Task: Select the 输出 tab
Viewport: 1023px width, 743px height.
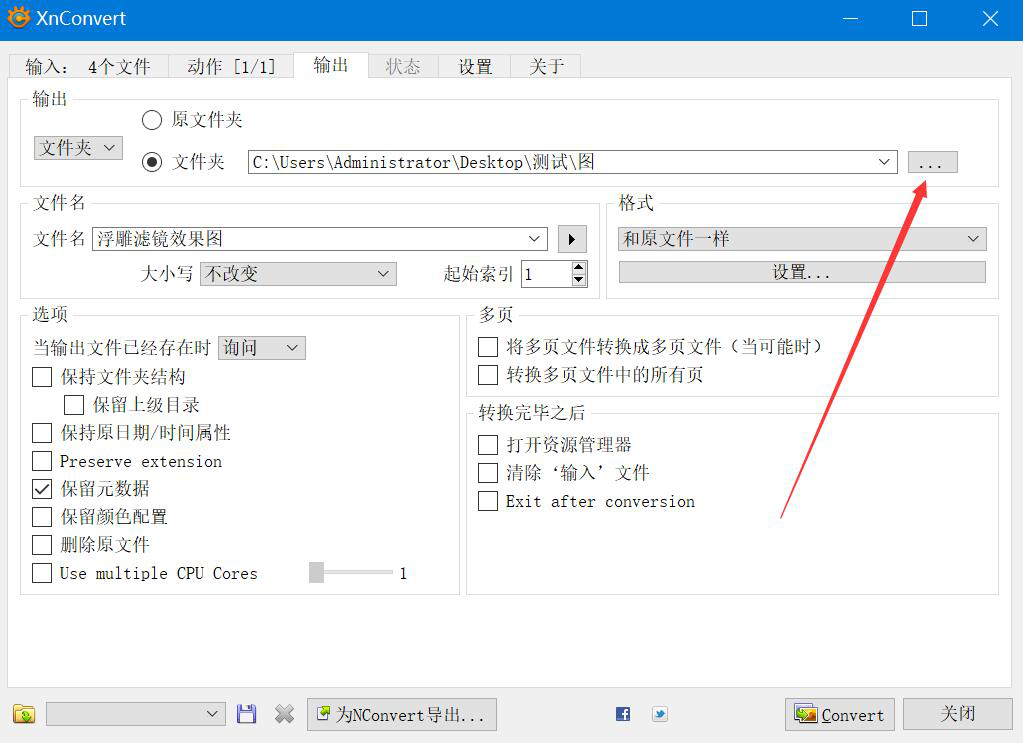Action: [331, 65]
